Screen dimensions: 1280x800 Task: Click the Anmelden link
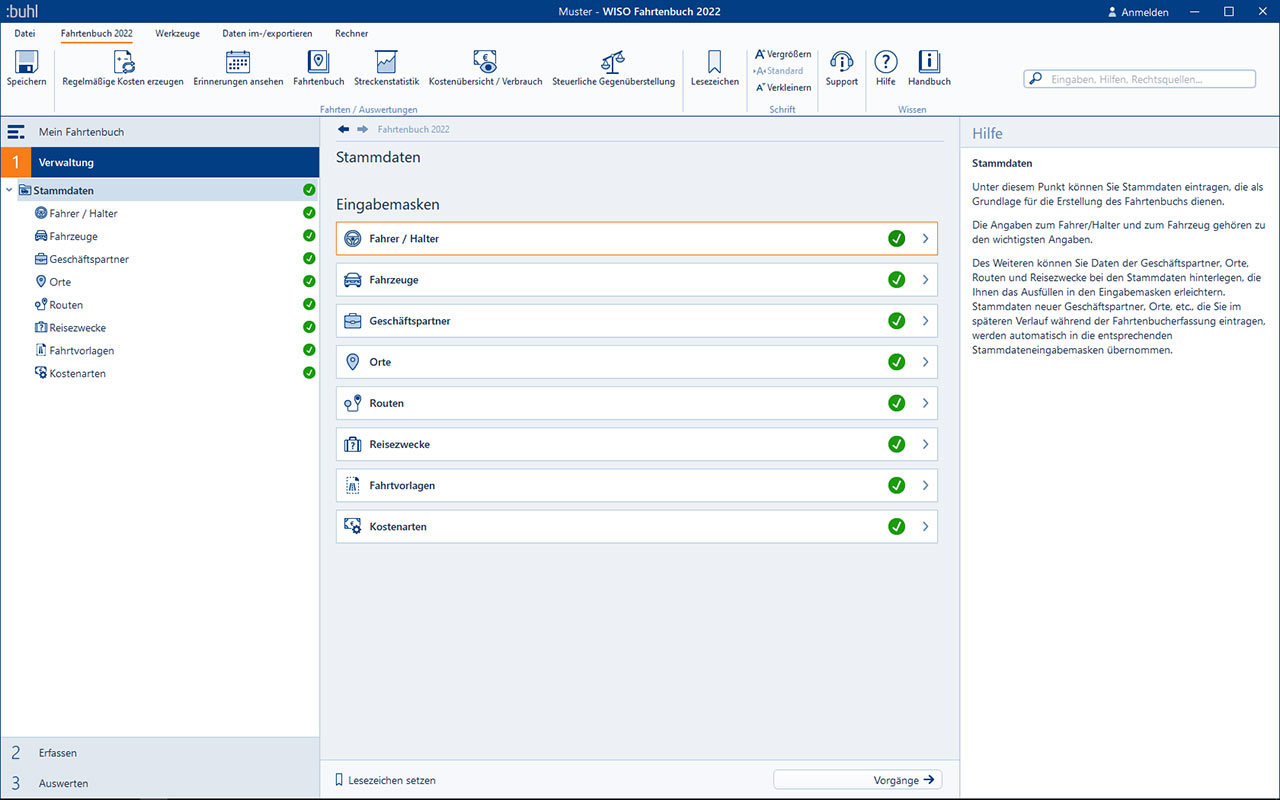point(1145,13)
